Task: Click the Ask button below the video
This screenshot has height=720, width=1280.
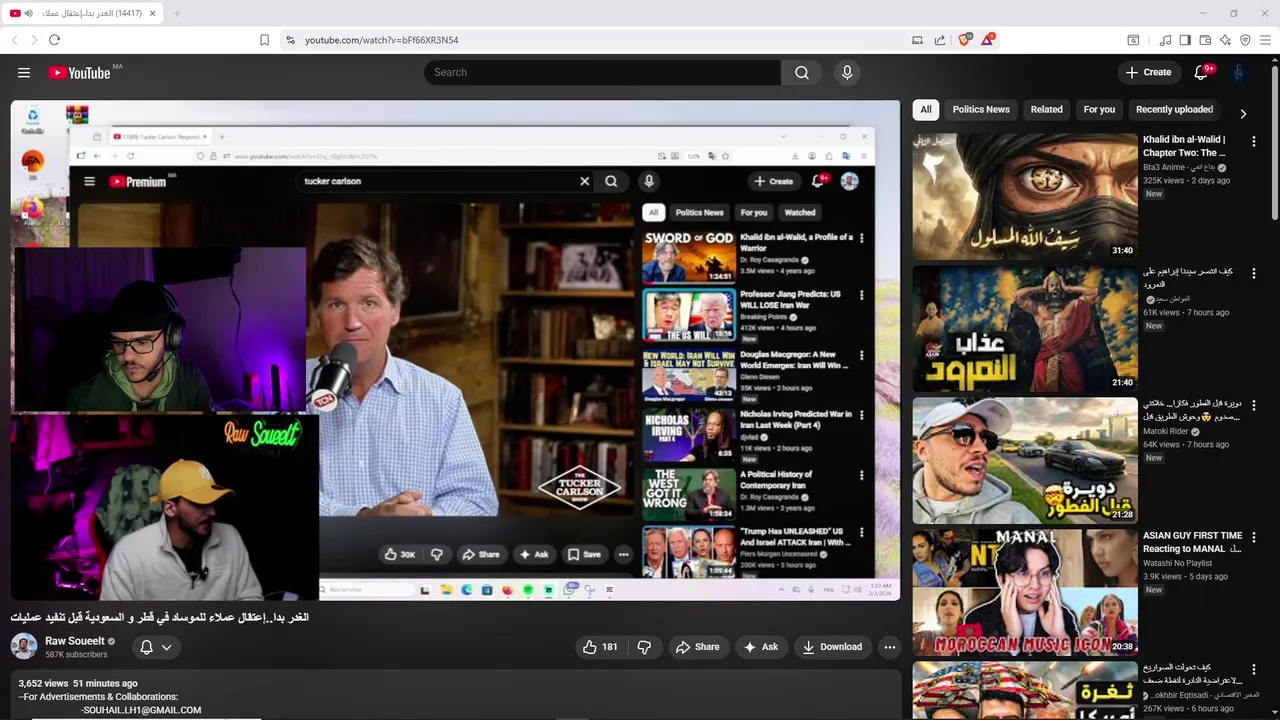Action: (x=760, y=647)
